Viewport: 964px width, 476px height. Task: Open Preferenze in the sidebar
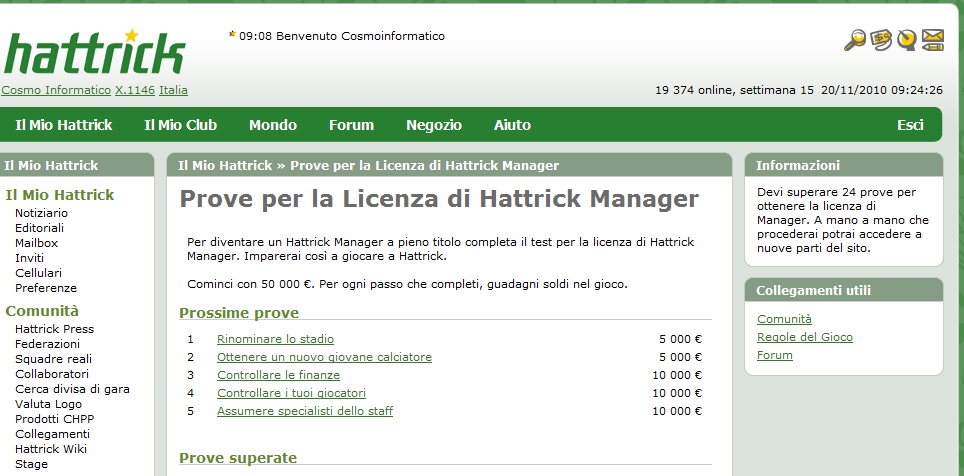click(x=46, y=288)
